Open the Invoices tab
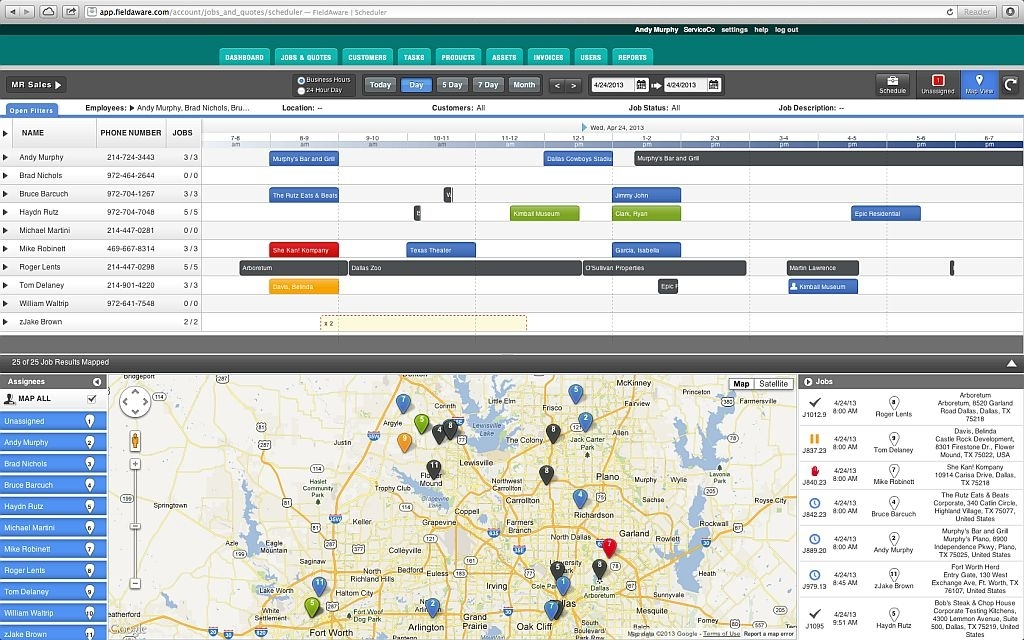This screenshot has width=1024, height=640. [549, 57]
